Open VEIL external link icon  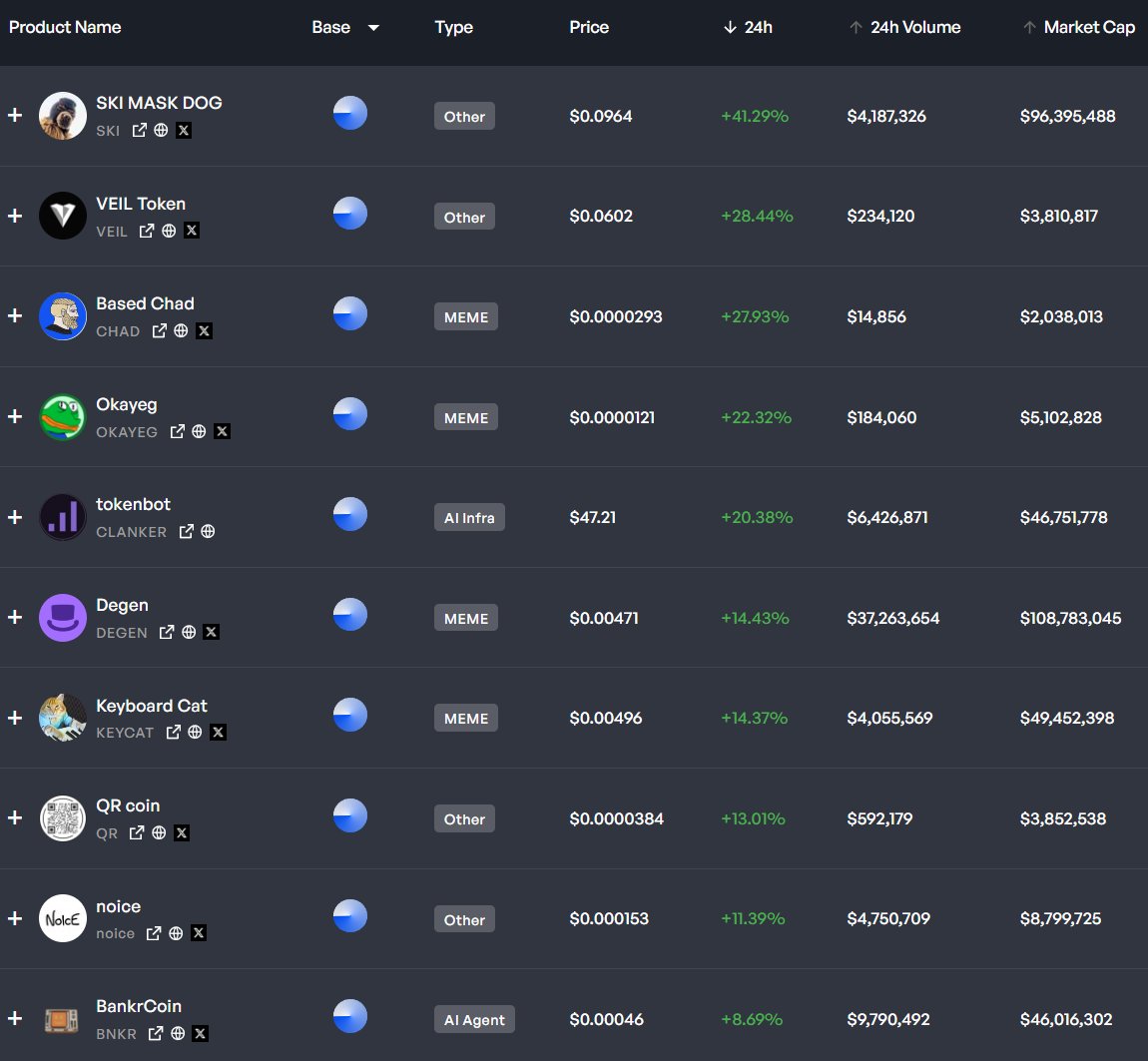(x=147, y=231)
